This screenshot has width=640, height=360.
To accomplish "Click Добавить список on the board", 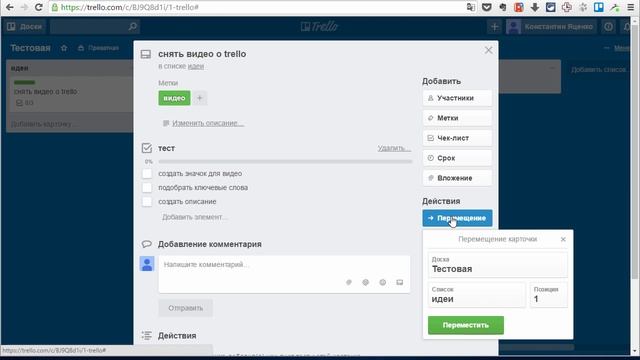I will click(x=598, y=70).
